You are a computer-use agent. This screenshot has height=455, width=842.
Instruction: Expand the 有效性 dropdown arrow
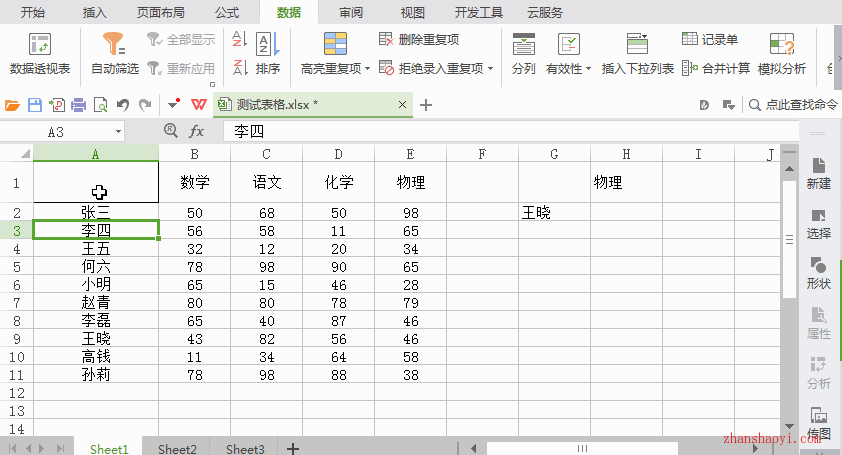[588, 69]
